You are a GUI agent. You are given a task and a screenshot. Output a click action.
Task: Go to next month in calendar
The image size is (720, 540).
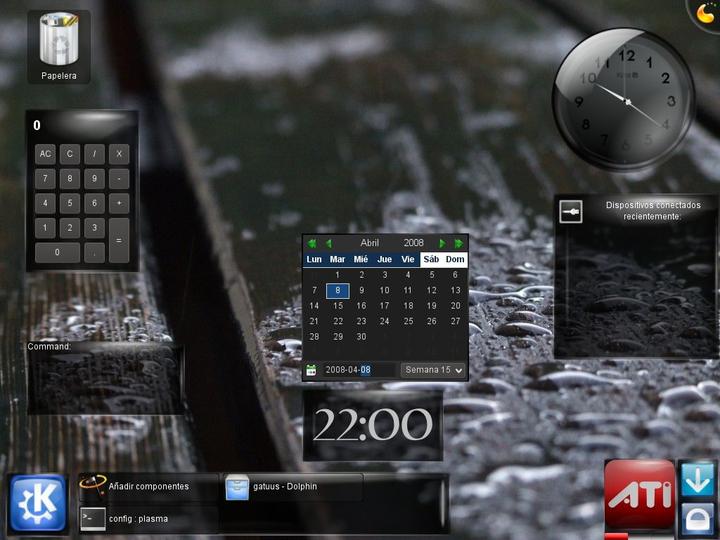(x=442, y=243)
